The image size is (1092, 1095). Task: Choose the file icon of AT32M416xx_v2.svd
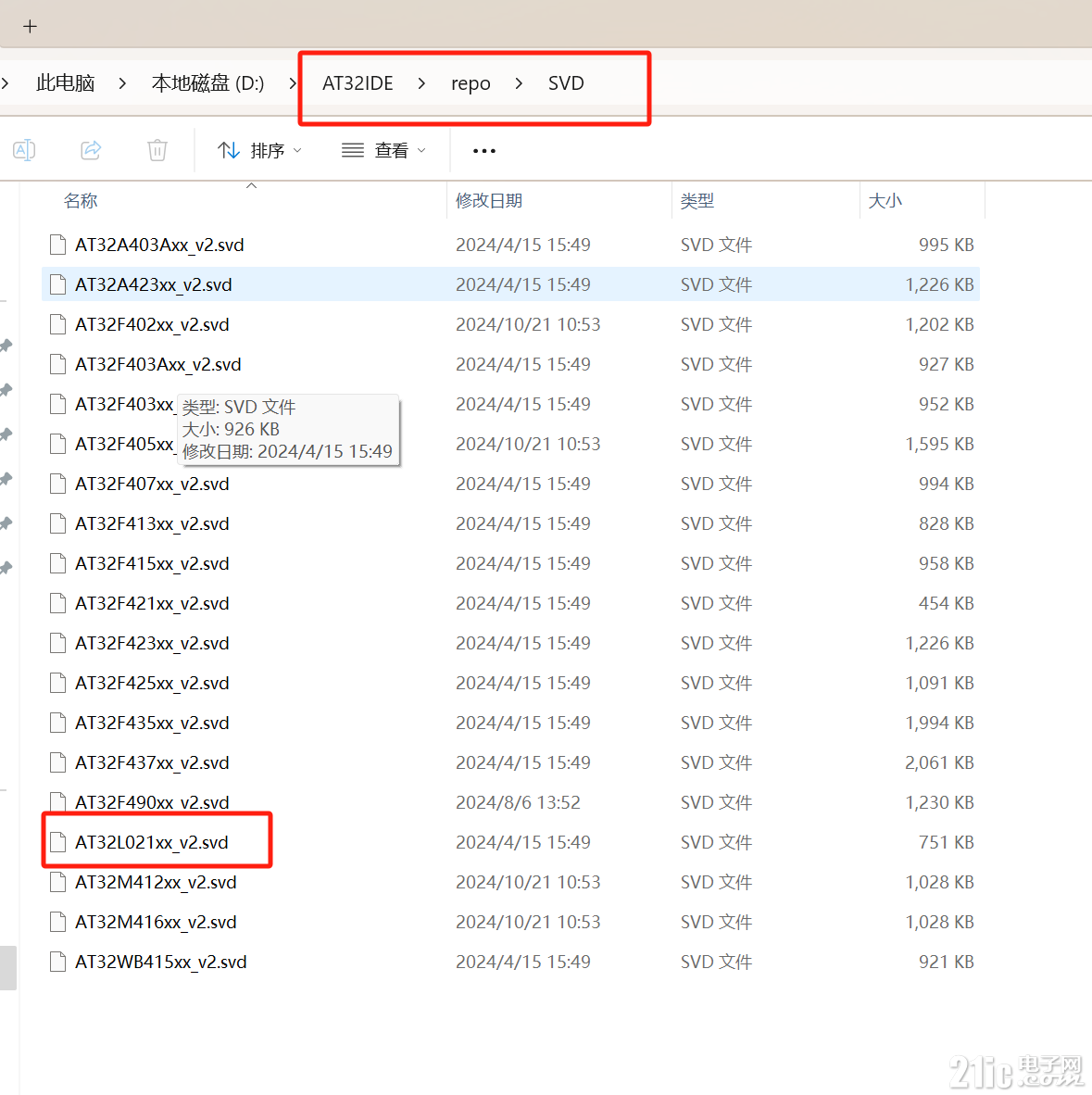point(58,922)
